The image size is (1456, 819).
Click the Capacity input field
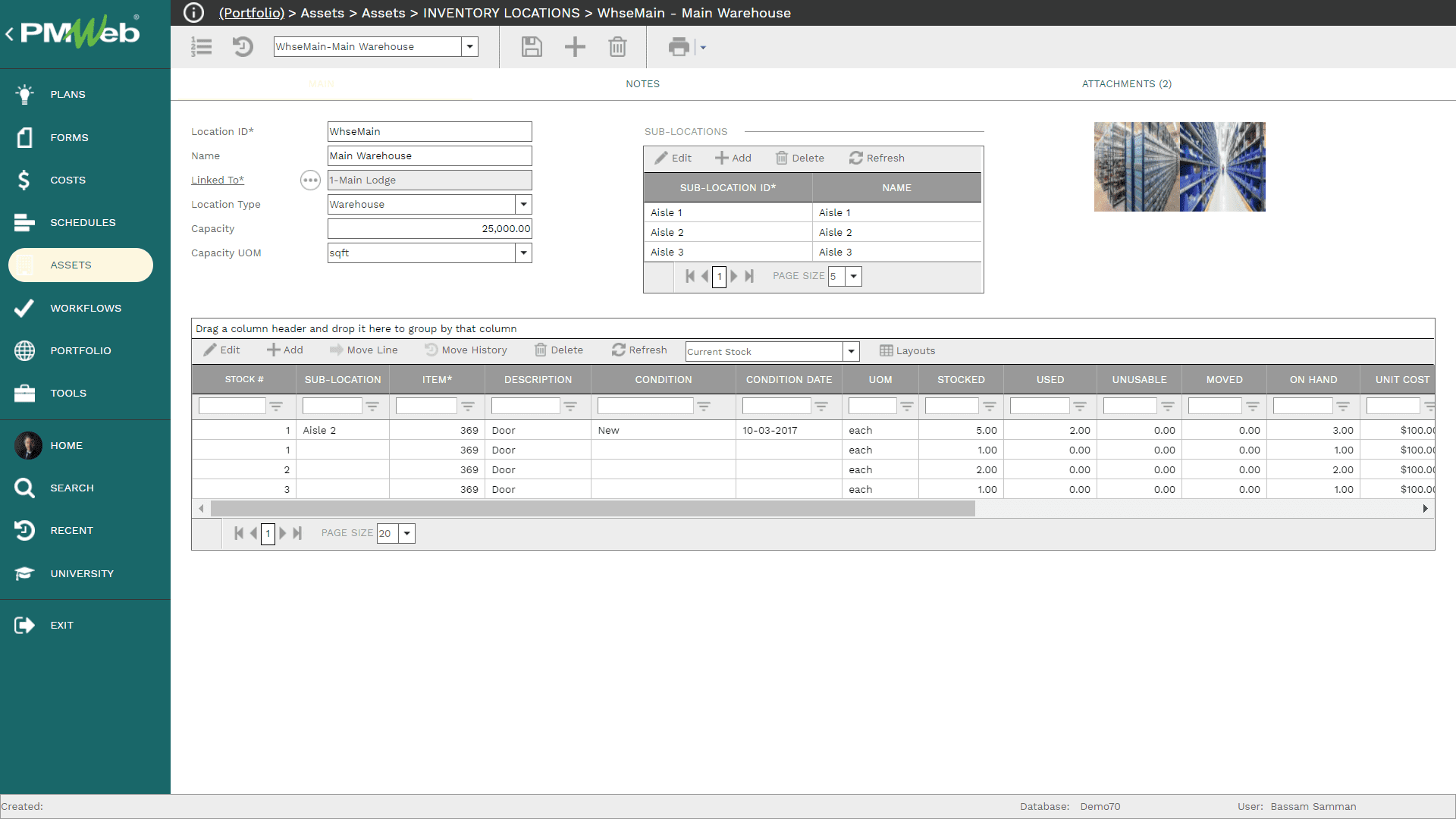click(430, 229)
